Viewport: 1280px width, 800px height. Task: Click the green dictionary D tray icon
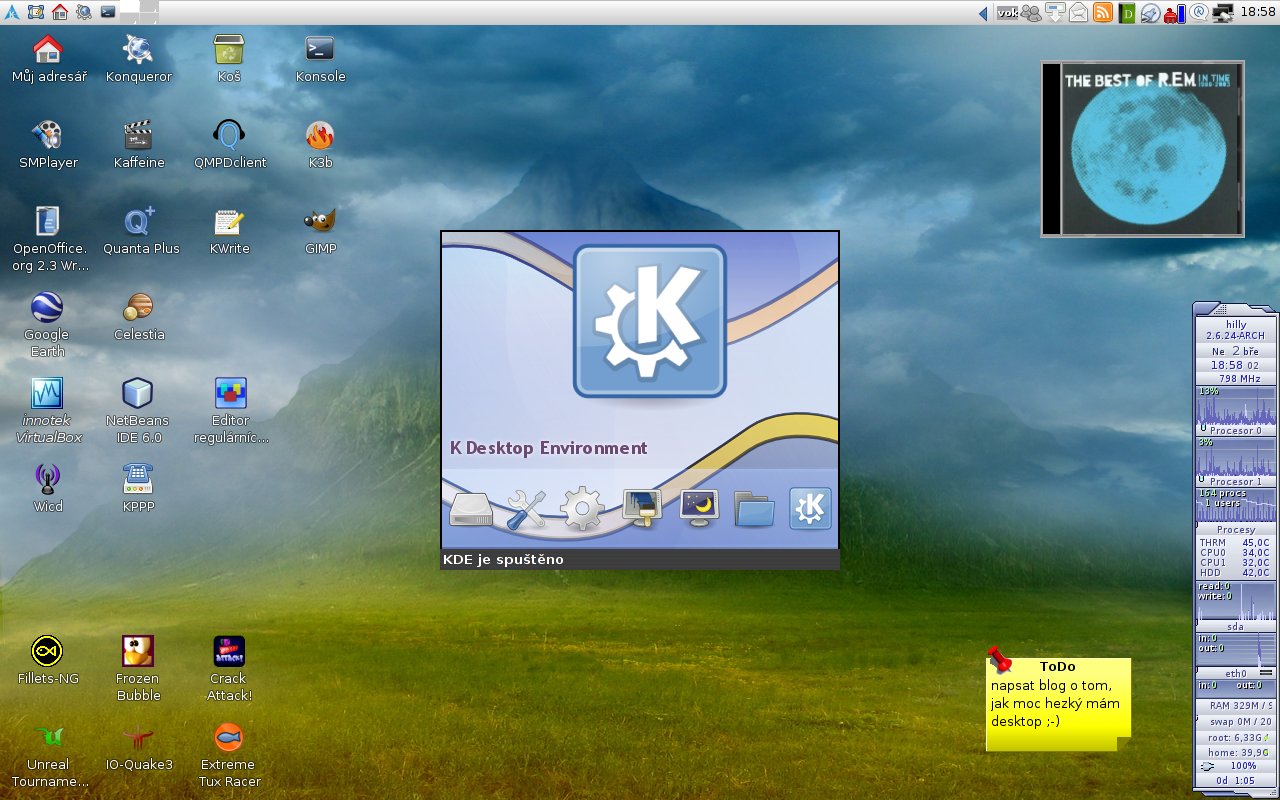[1127, 13]
